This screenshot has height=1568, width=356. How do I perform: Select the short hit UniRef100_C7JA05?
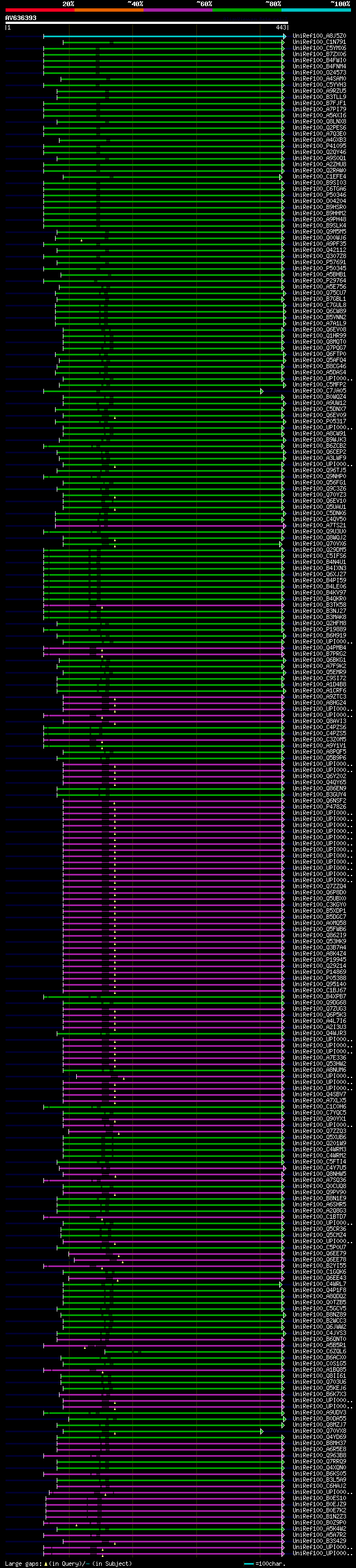point(319,391)
